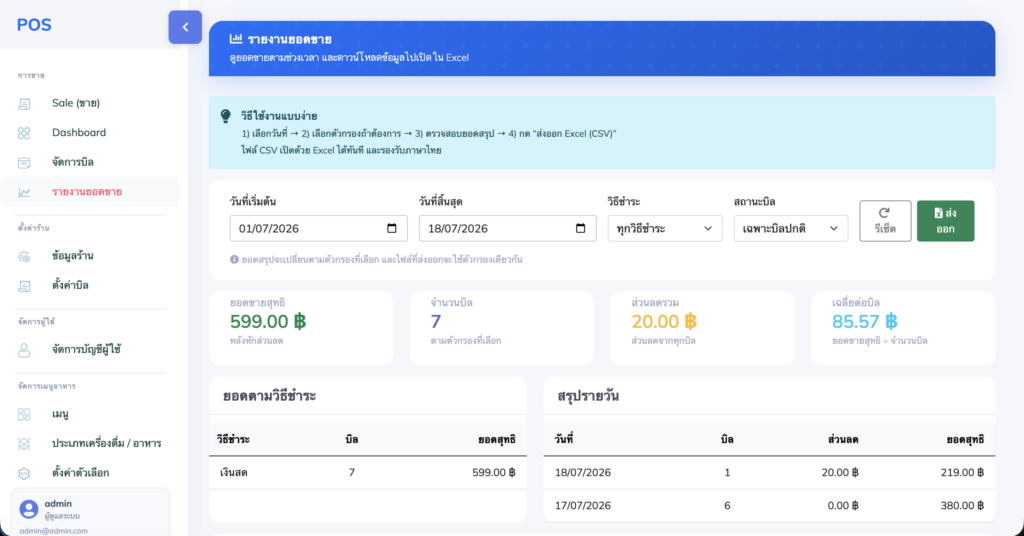Click the ตั้งค่าบิล sidebar icon
The width and height of the screenshot is (1024, 536).
click(24, 285)
